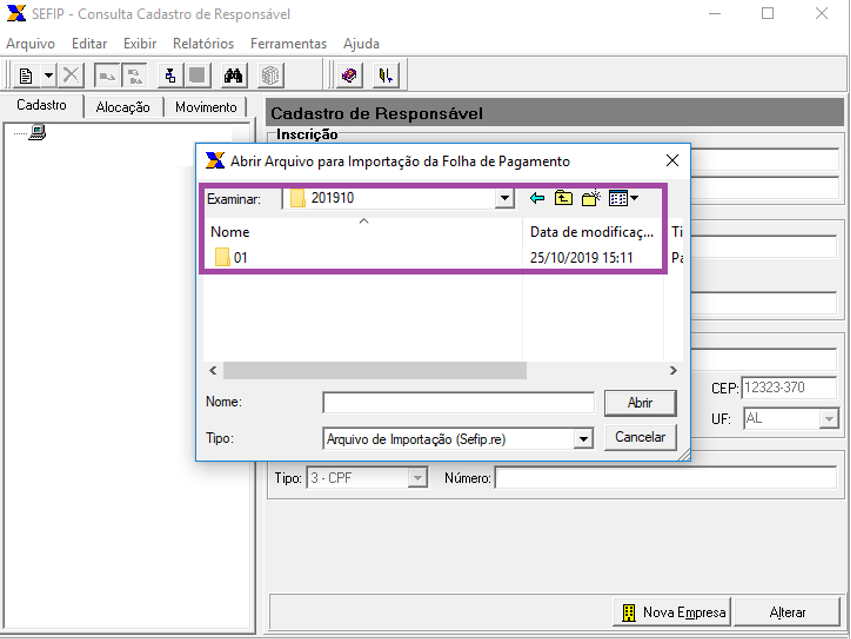Image resolution: width=851 pixels, height=639 pixels.
Task: Click the Delete X toolbar icon
Action: click(x=71, y=75)
